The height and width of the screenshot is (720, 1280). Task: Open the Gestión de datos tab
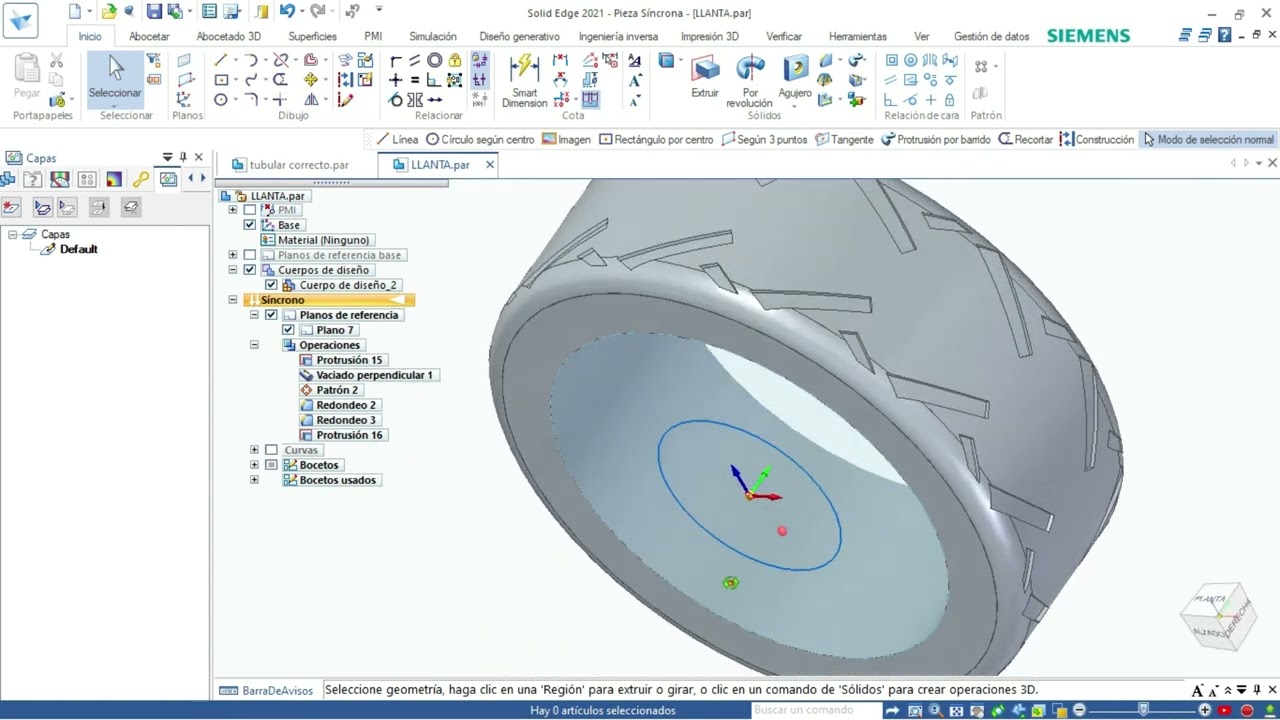(991, 36)
